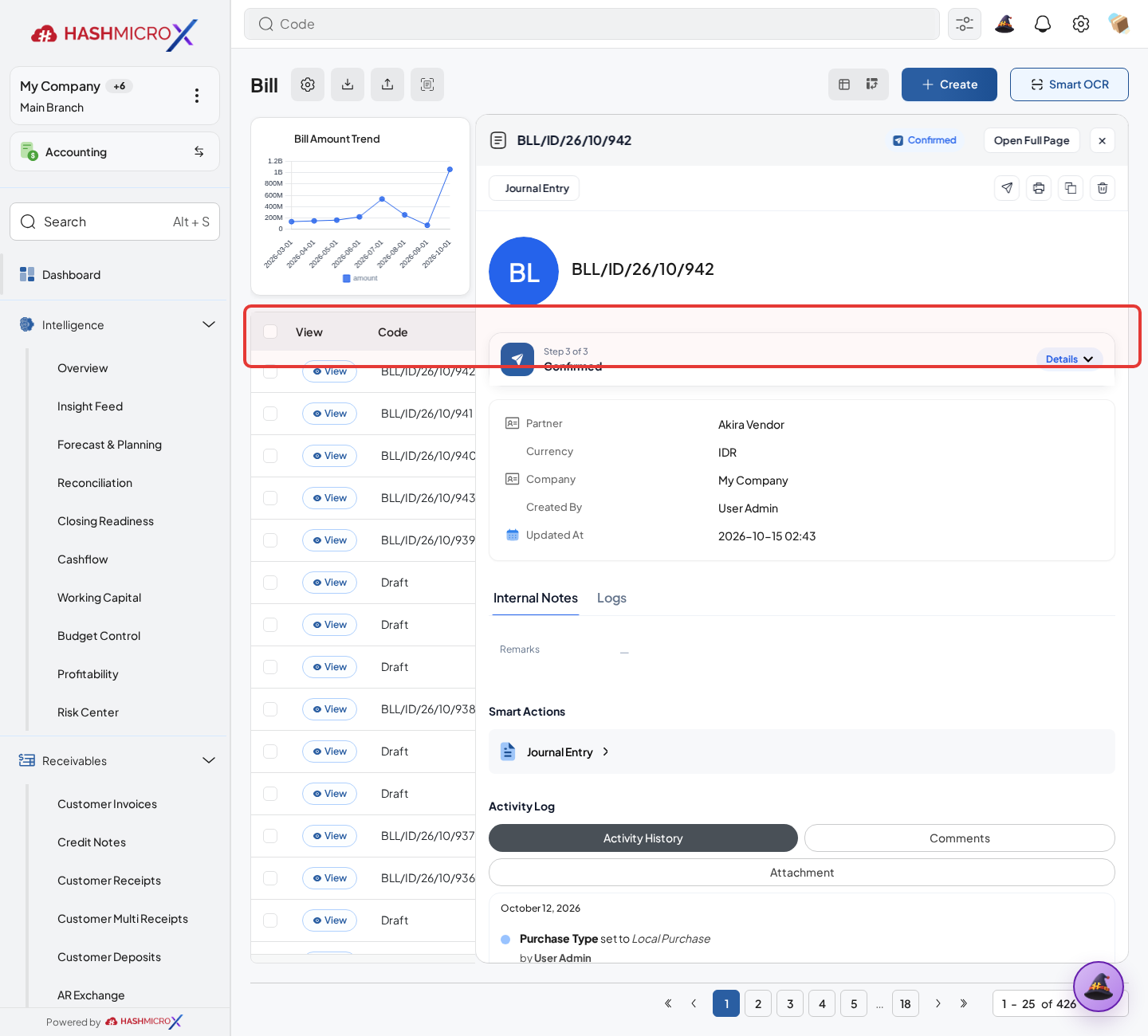Open the Bill settings gear icon
The height and width of the screenshot is (1036, 1148).
tap(308, 84)
